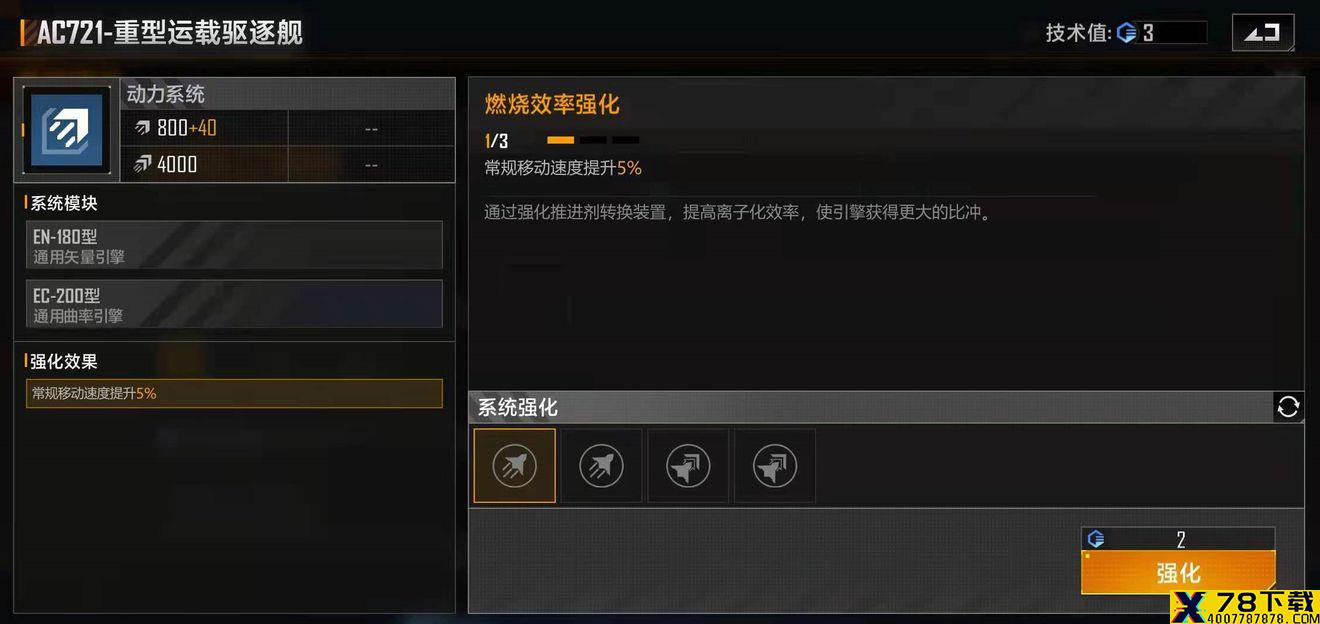Click the 1/3 enhancement progress bar
The width and height of the screenshot is (1320, 624).
(x=593, y=140)
